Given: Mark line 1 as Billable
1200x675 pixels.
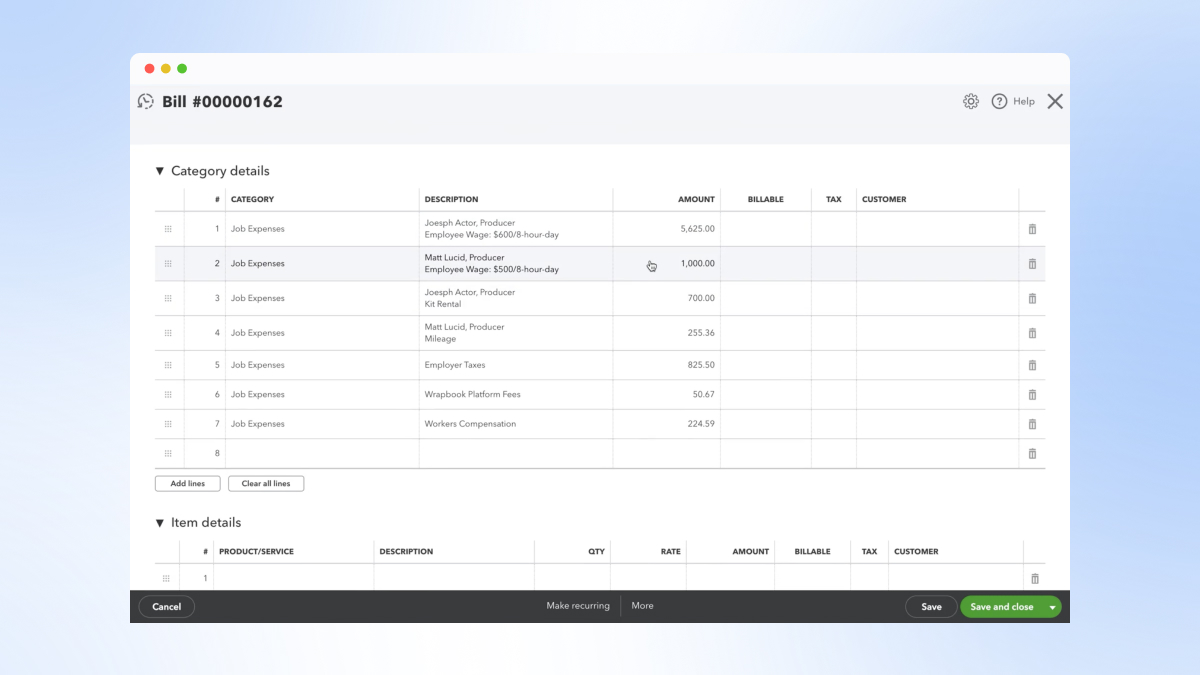Looking at the screenshot, I should (x=766, y=229).
